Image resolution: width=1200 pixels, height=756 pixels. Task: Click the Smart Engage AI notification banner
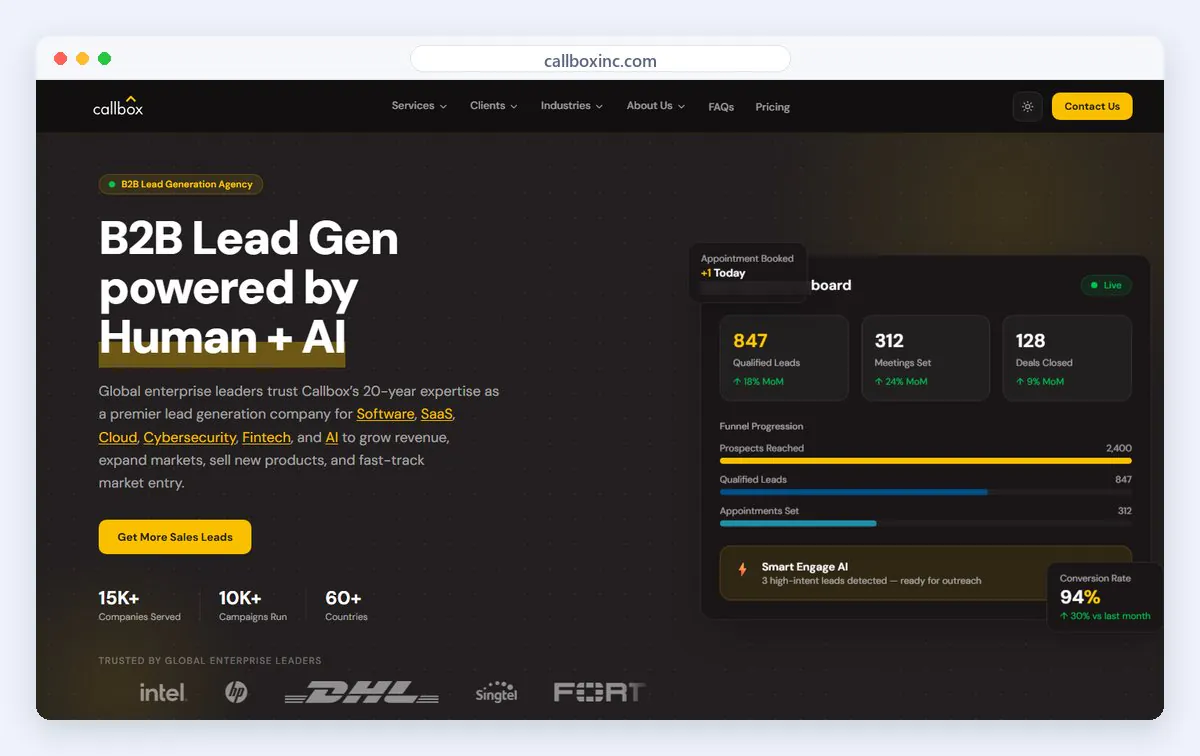tap(926, 573)
